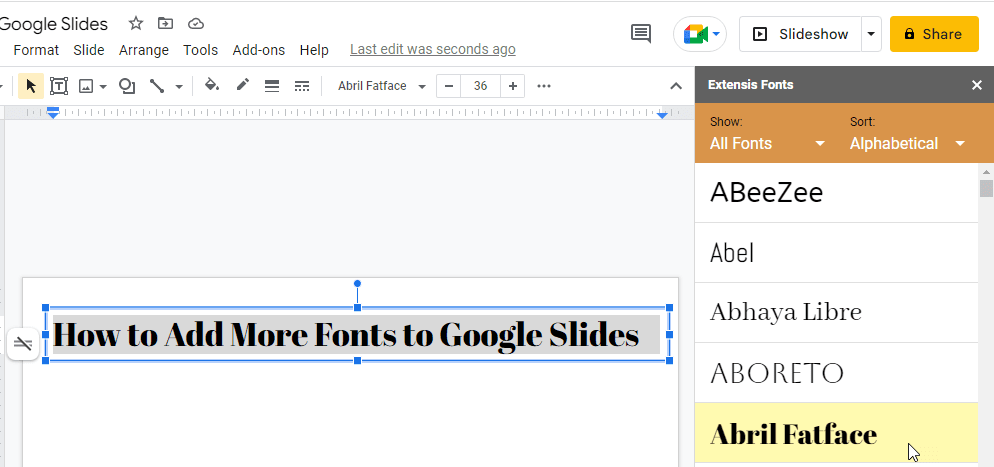Image resolution: width=994 pixels, height=467 pixels.
Task: Apply the Aboreto font
Action: pyautogui.click(x=836, y=373)
